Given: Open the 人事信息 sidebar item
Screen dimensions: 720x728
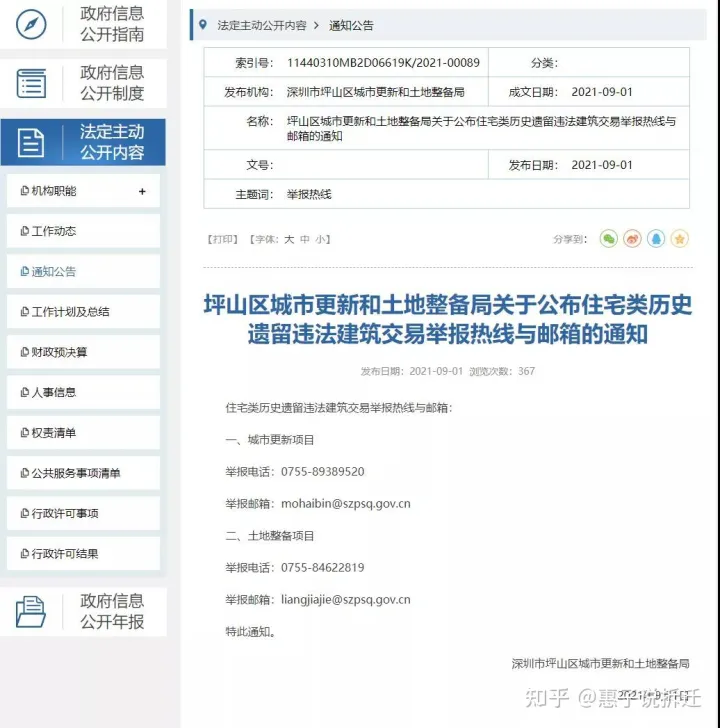Looking at the screenshot, I should [54, 392].
